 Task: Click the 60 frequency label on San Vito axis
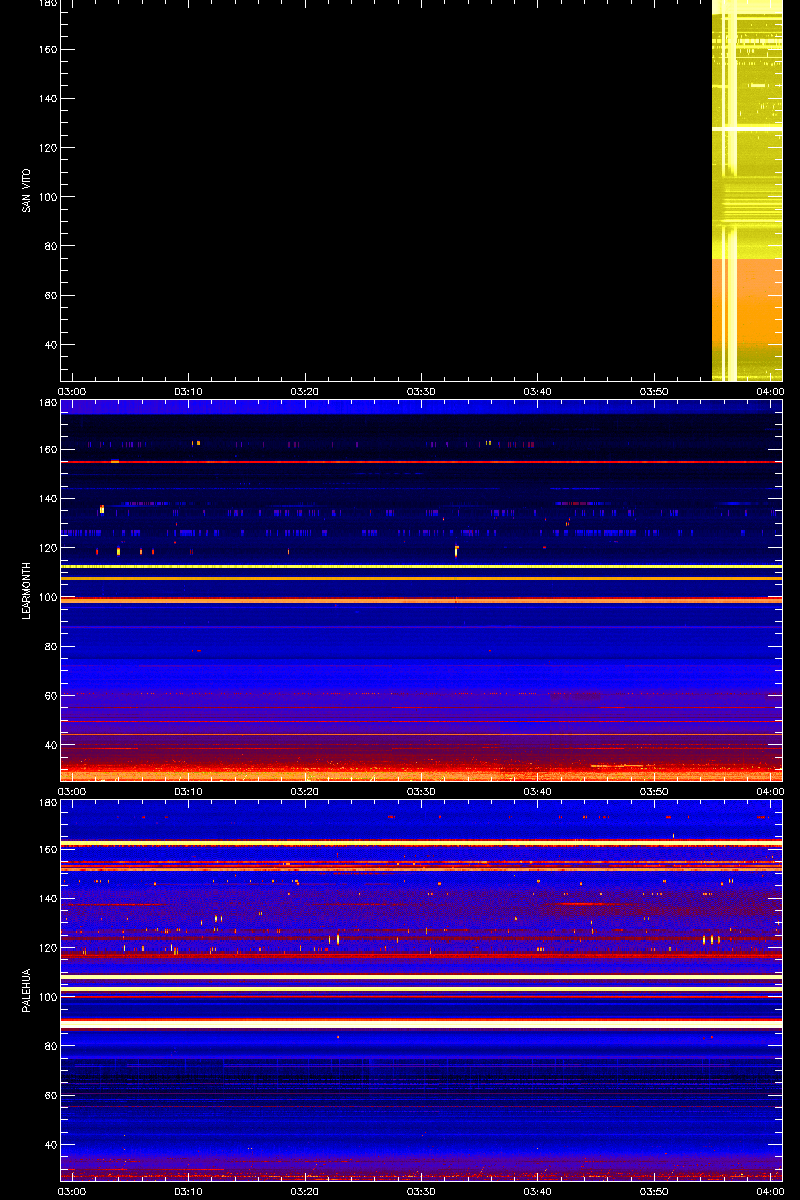[x=49, y=295]
